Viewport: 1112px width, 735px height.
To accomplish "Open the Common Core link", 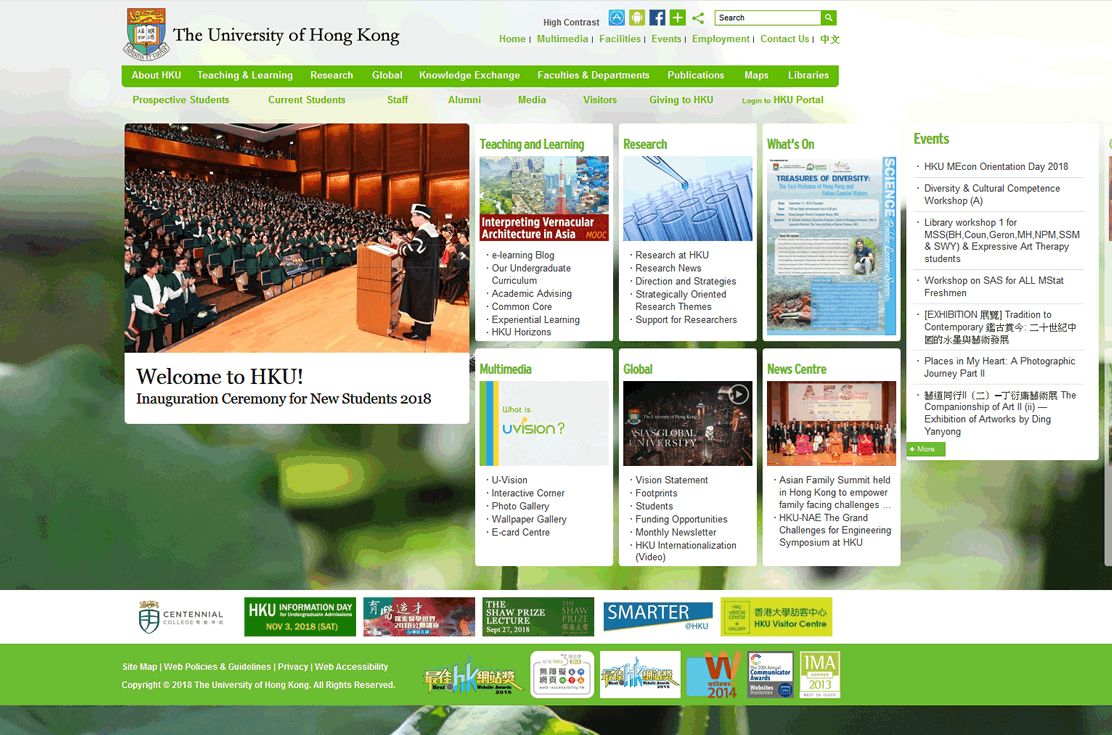I will [522, 306].
